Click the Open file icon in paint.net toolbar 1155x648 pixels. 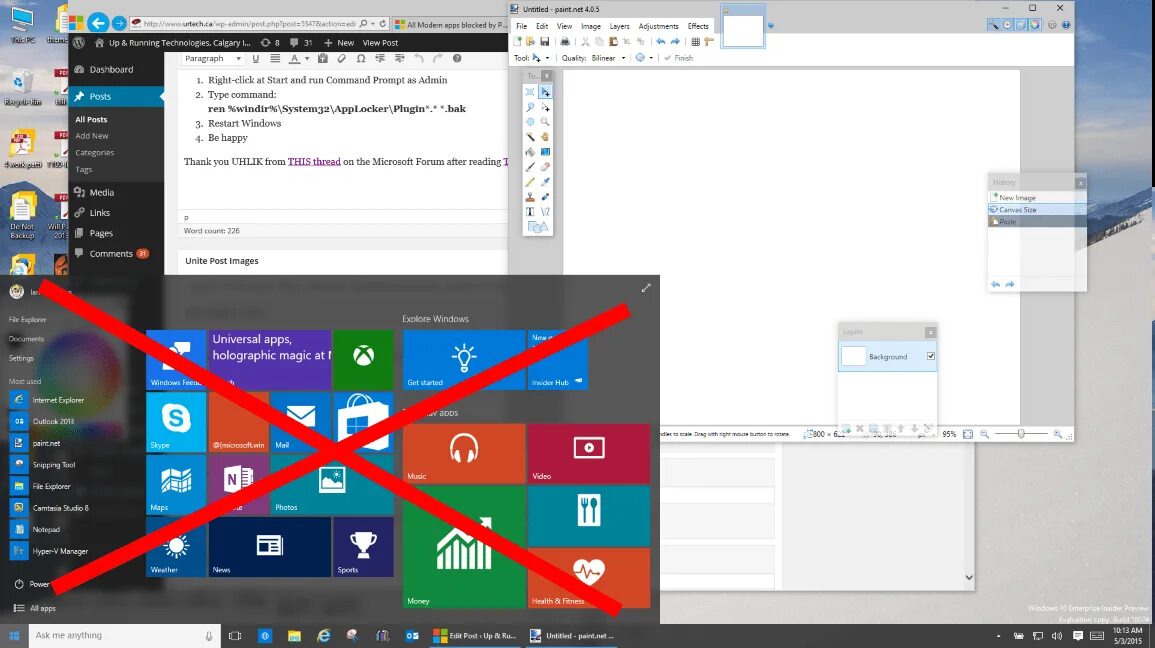(530, 41)
